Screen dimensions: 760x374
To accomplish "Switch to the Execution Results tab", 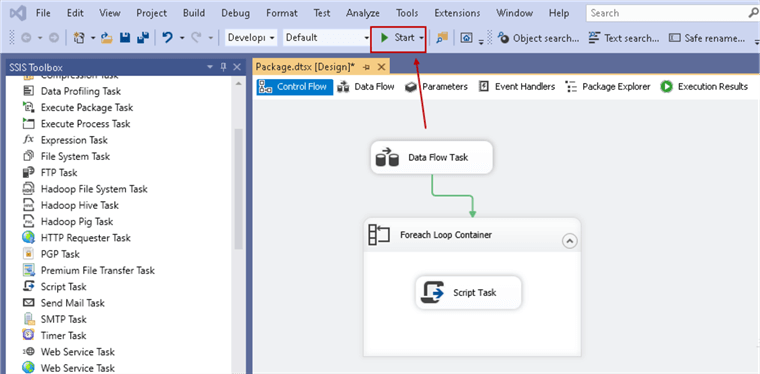I will tap(704, 87).
